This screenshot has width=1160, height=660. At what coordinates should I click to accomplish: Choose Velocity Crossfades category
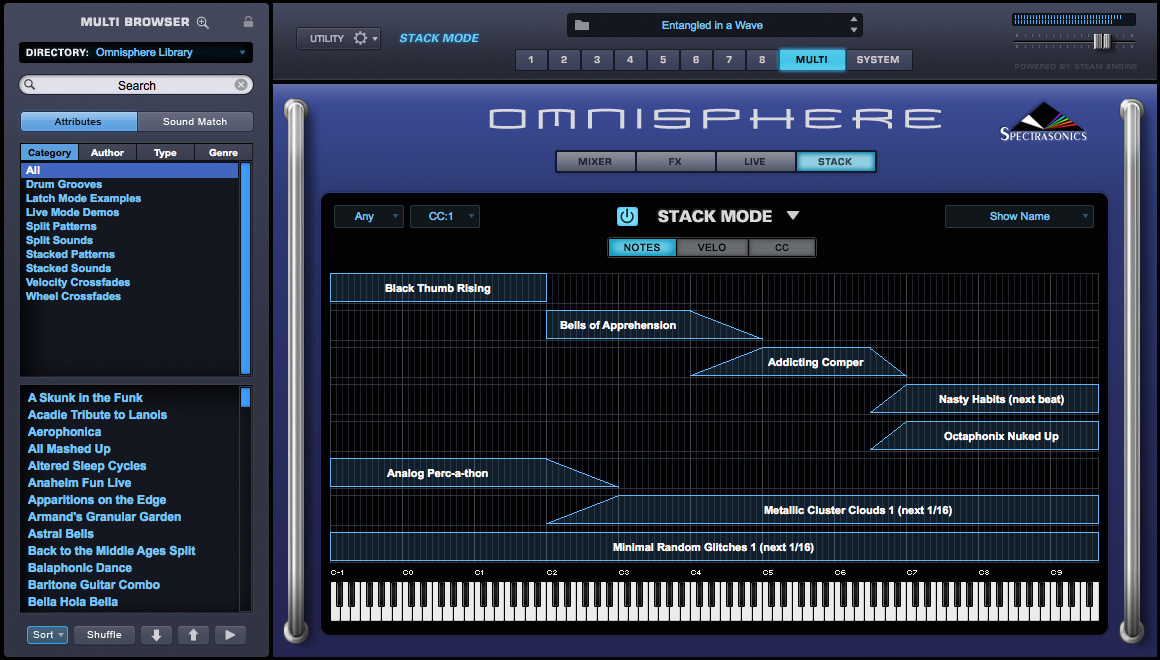(78, 283)
